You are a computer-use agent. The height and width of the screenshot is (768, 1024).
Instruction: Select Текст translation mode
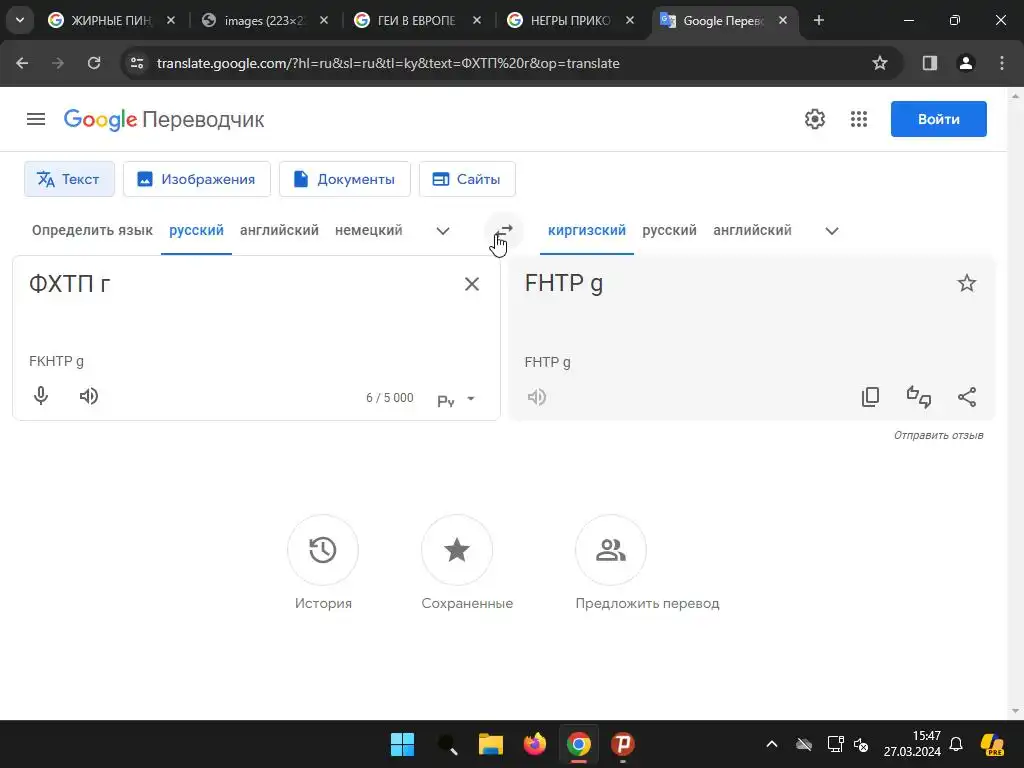[x=69, y=179]
